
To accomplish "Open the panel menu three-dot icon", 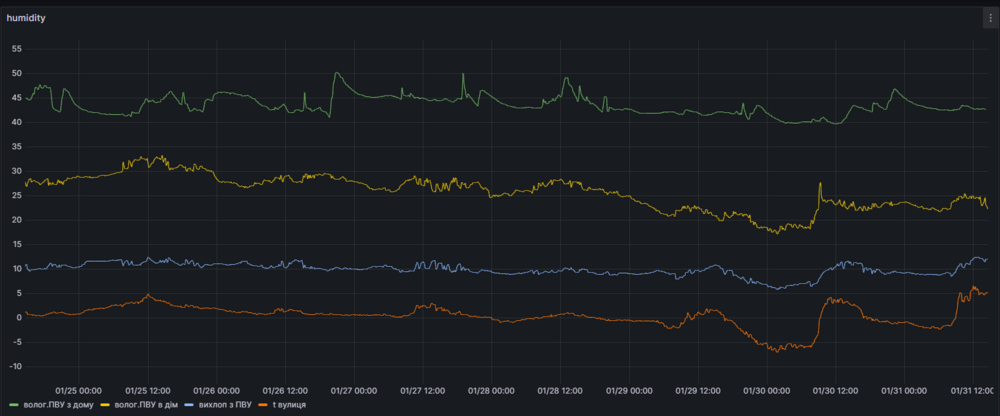I will click(x=990, y=19).
